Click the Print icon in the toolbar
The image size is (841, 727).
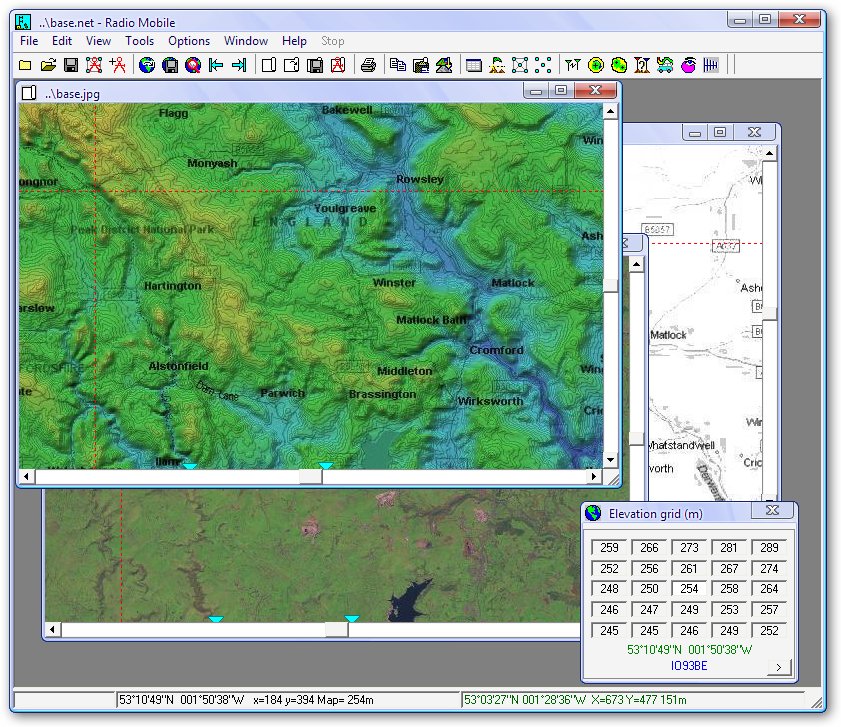point(368,66)
